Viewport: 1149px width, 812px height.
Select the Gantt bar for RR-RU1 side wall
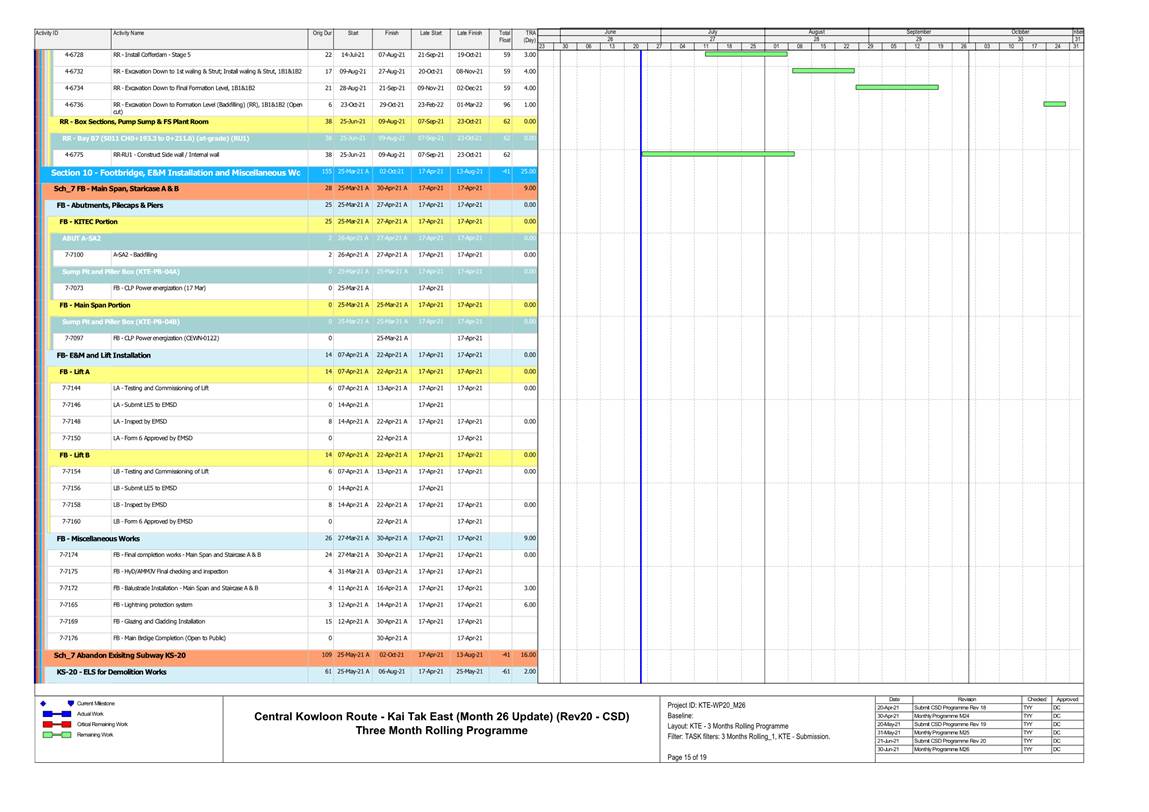[x=717, y=154]
